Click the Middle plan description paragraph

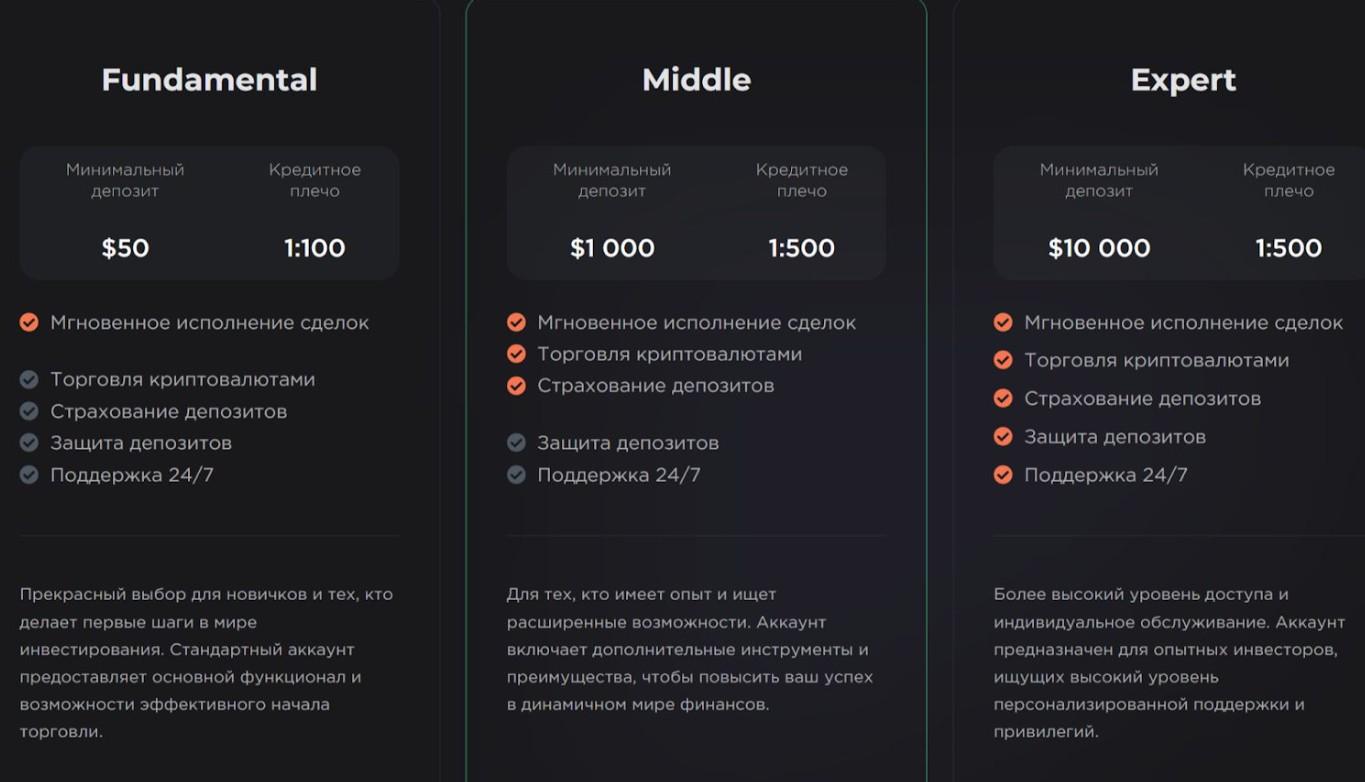[x=690, y=649]
